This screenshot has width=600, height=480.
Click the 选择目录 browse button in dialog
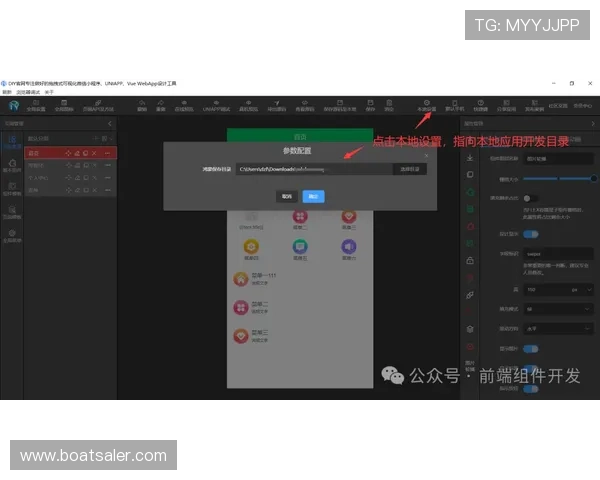pyautogui.click(x=412, y=170)
